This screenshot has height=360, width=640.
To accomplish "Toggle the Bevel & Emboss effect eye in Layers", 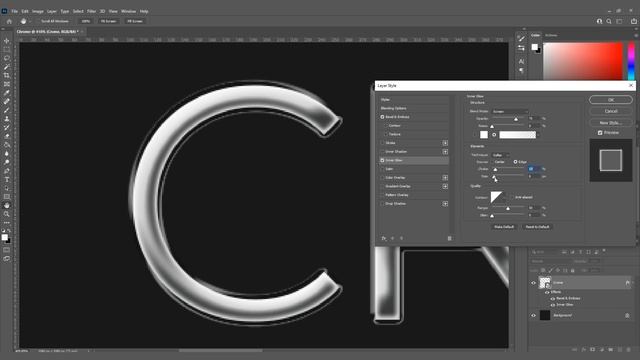I will coord(553,298).
